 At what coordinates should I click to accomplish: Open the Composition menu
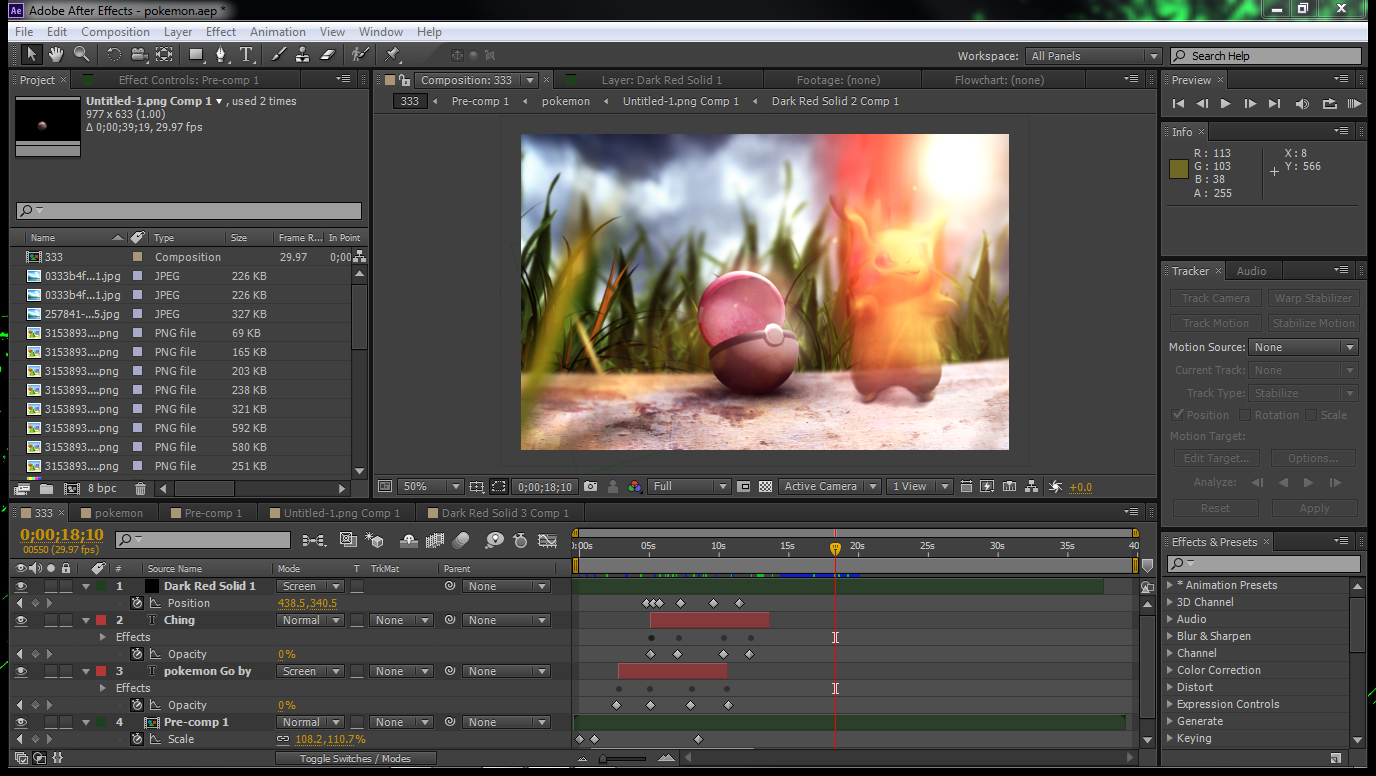(x=115, y=32)
